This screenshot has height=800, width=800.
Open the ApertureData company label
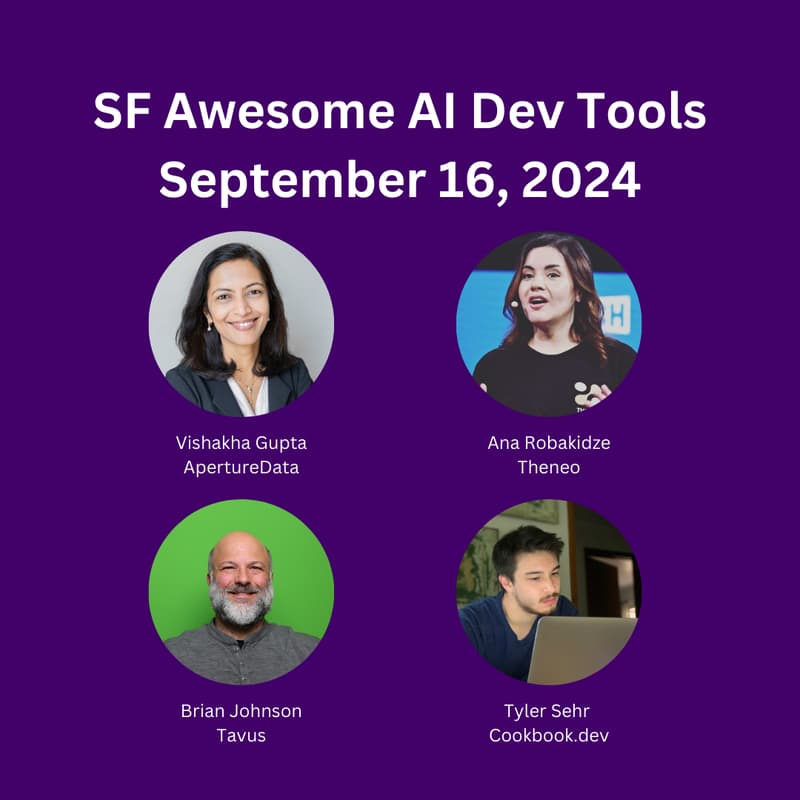(x=241, y=467)
